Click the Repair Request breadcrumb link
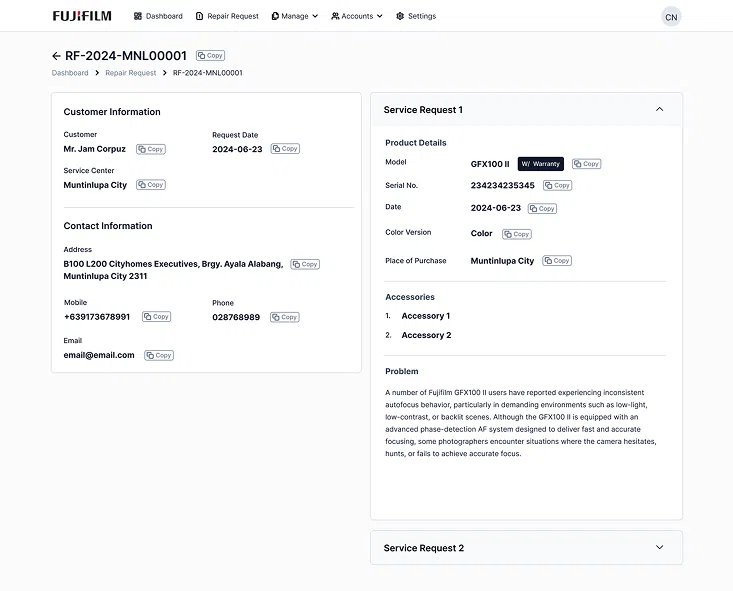The width and height of the screenshot is (733, 591). 130,73
